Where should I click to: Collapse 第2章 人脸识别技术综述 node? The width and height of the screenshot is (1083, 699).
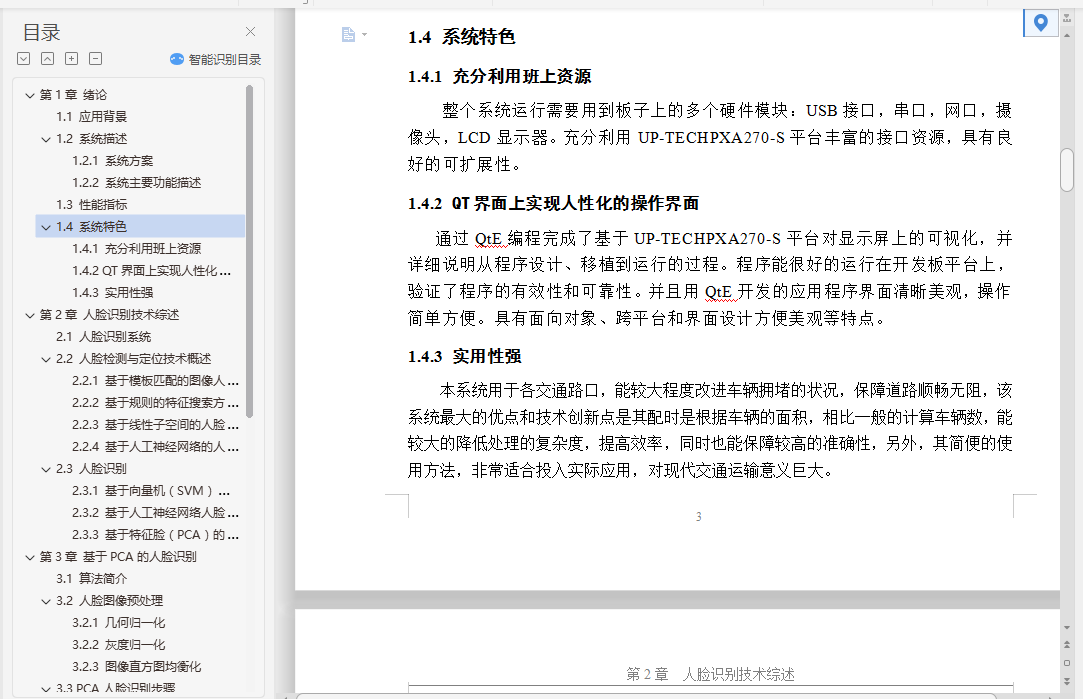click(30, 316)
